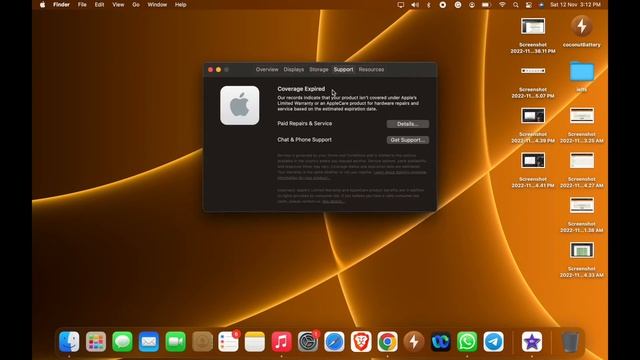Launch Music app from the Dock
The image size is (640, 360).
(x=282, y=342)
